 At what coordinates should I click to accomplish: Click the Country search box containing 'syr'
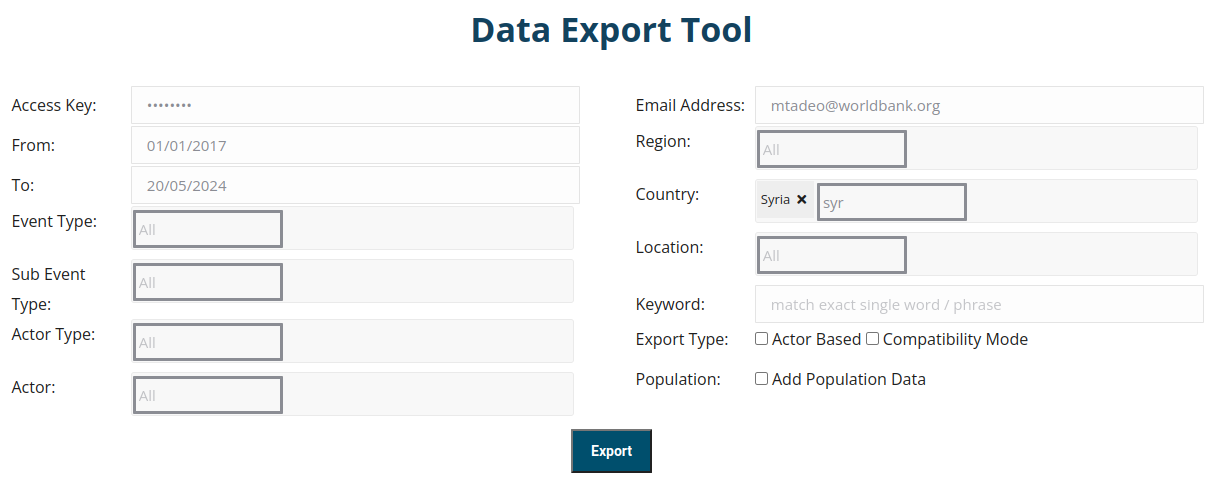[x=891, y=202]
